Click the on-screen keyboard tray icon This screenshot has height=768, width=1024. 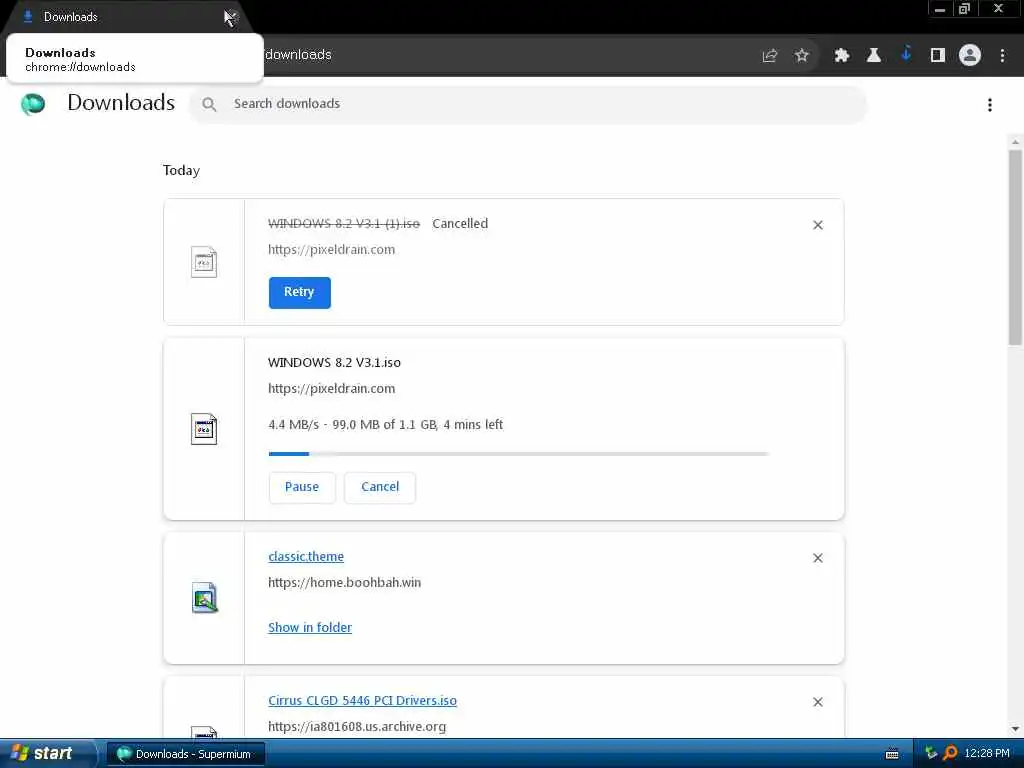pyautogui.click(x=892, y=754)
